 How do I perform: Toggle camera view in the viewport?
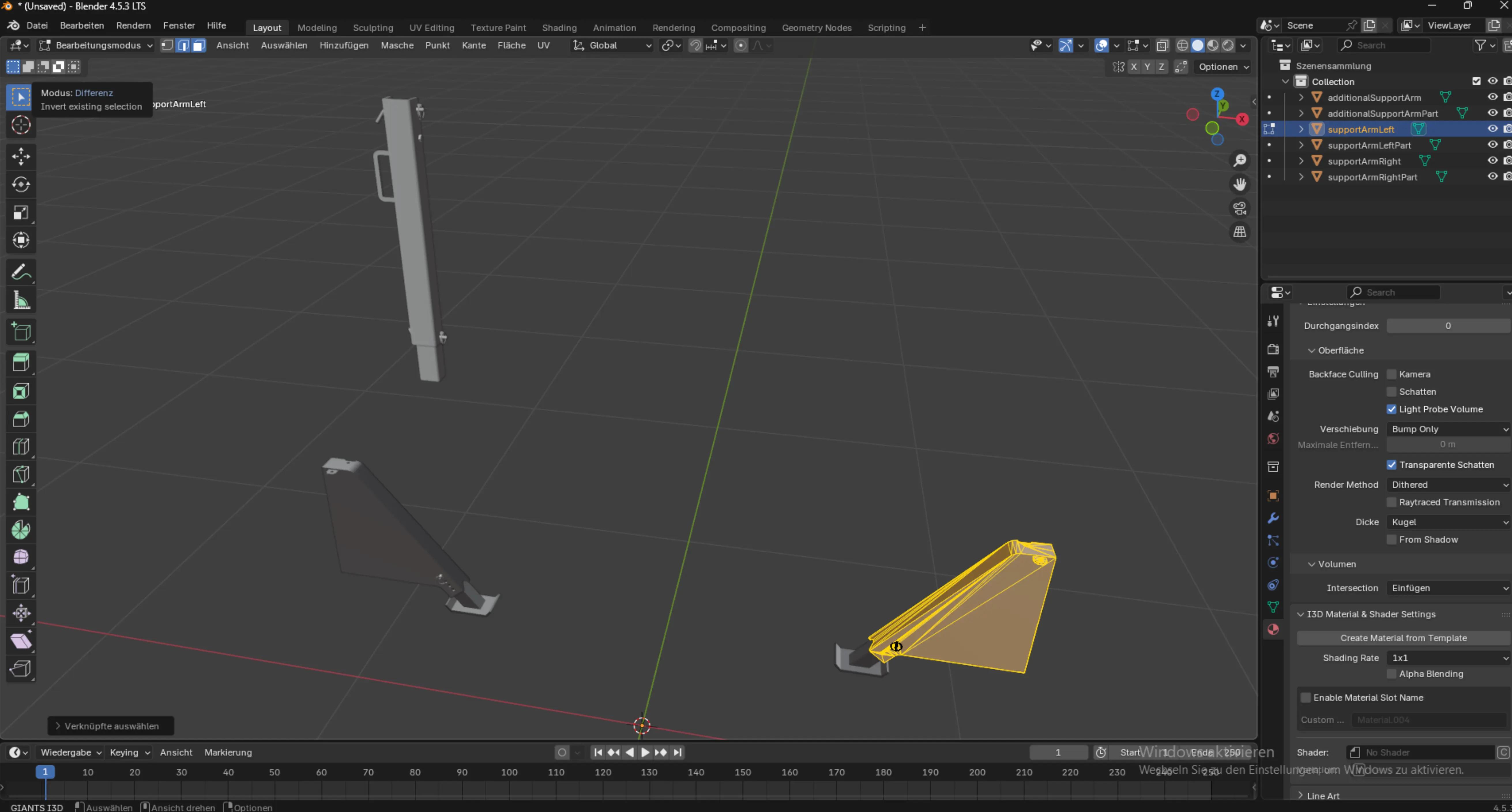pos(1240,208)
